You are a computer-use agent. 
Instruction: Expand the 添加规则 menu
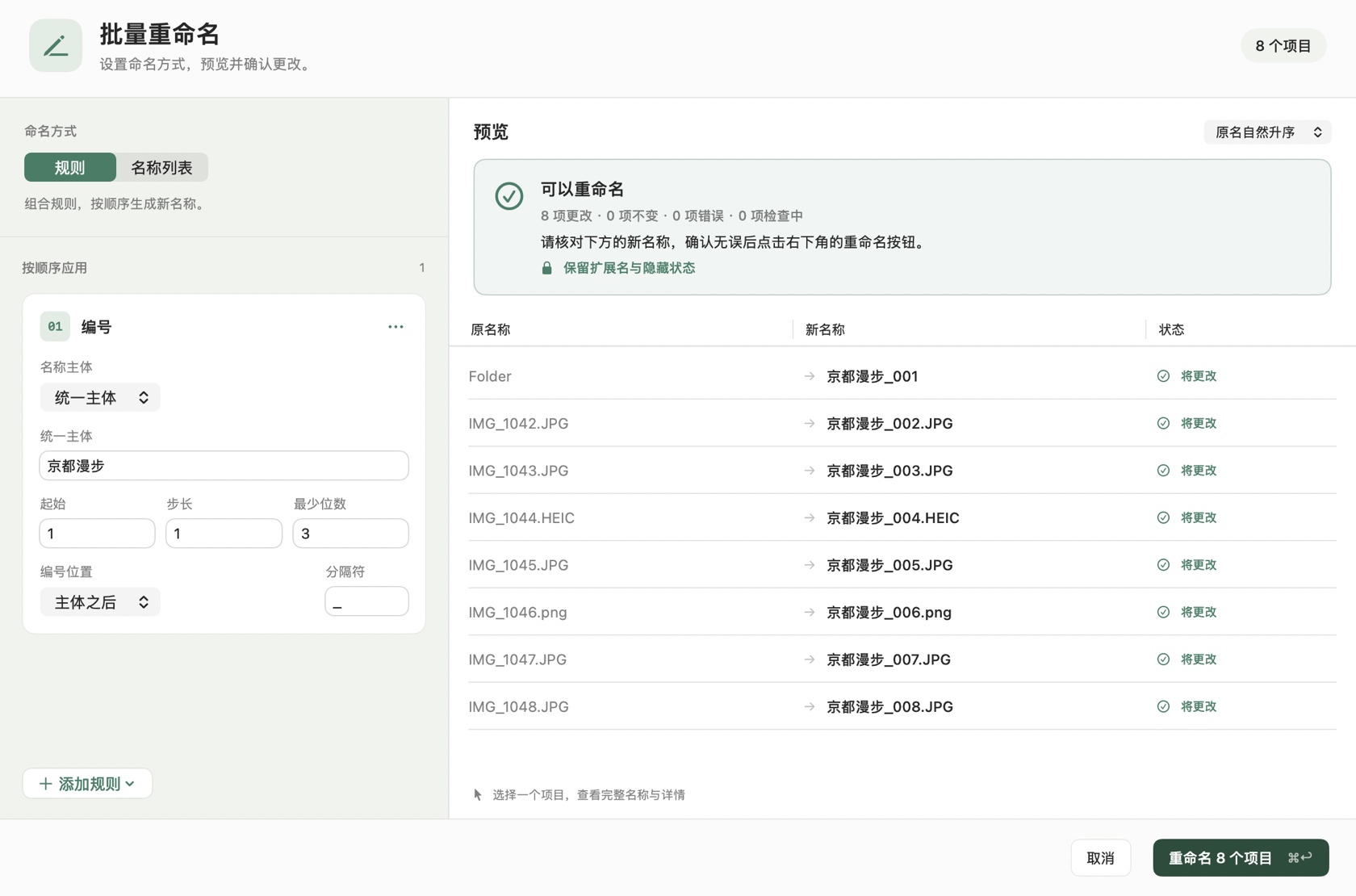coord(87,784)
